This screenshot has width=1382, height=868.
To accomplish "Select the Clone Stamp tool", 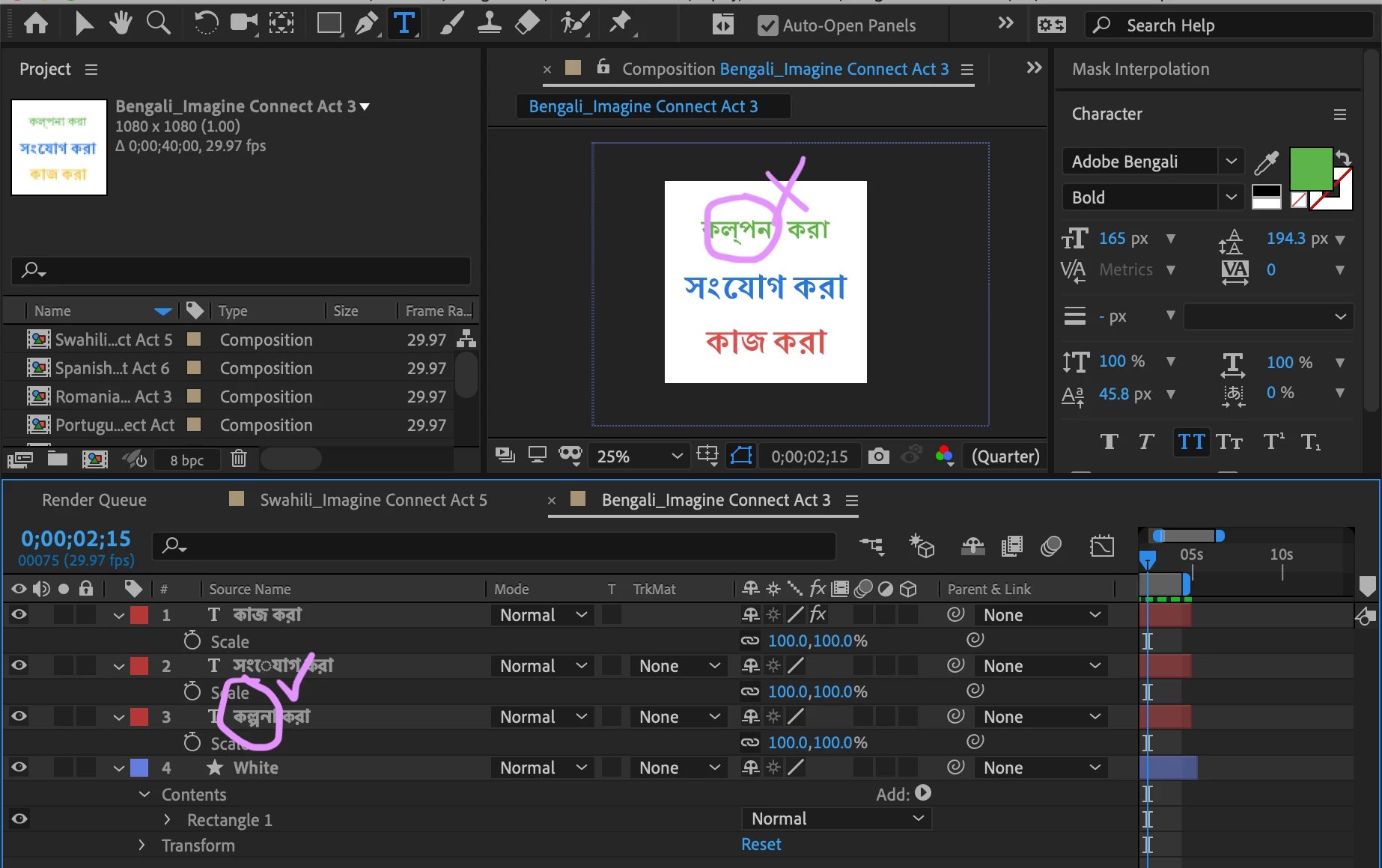I will coord(490,24).
